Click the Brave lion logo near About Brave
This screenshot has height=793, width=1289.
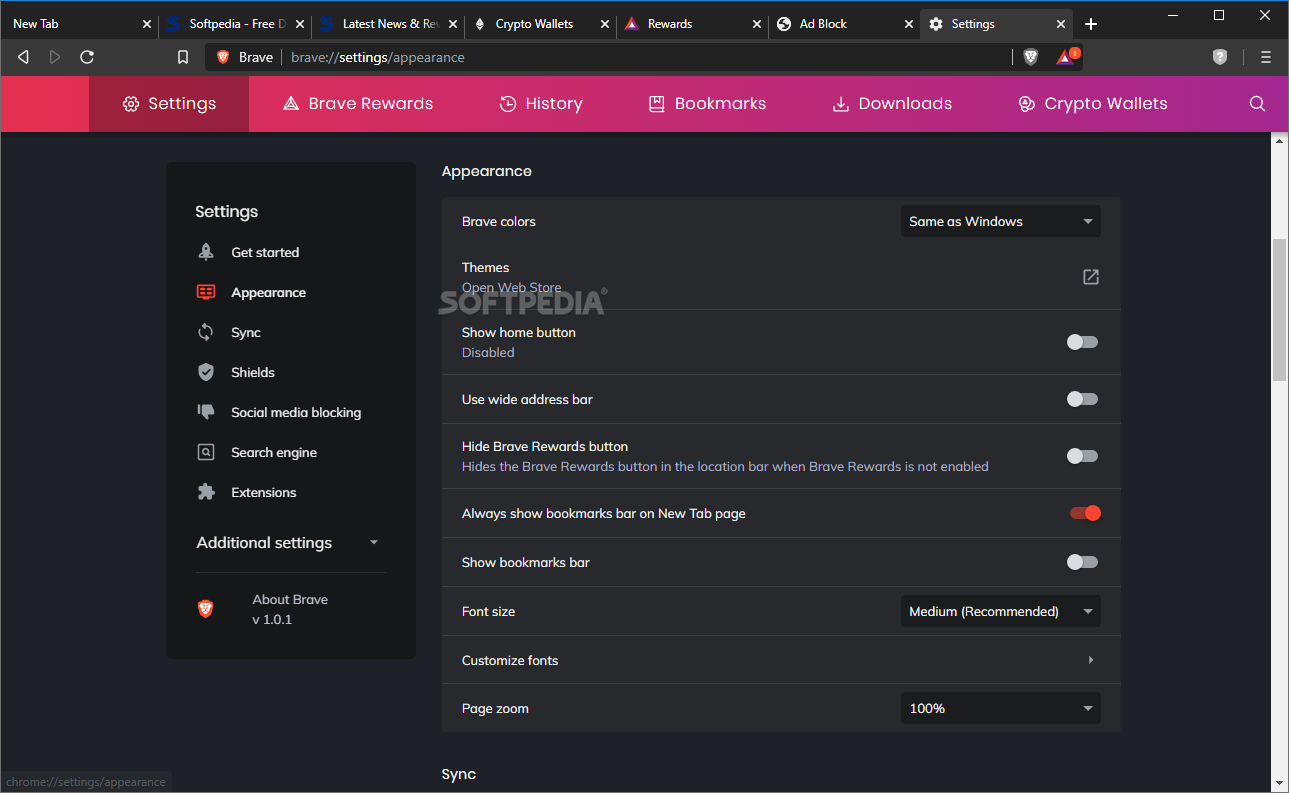205,609
